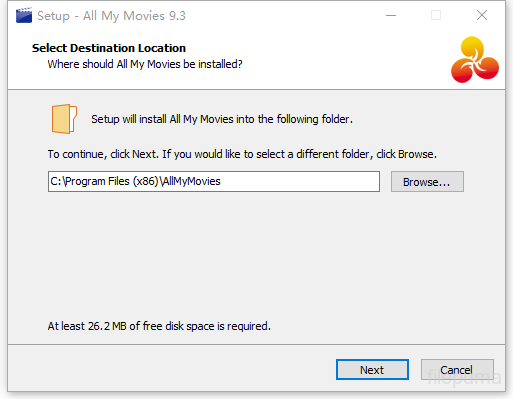Close the setup window
This screenshot has height=399, width=513.
click(482, 15)
